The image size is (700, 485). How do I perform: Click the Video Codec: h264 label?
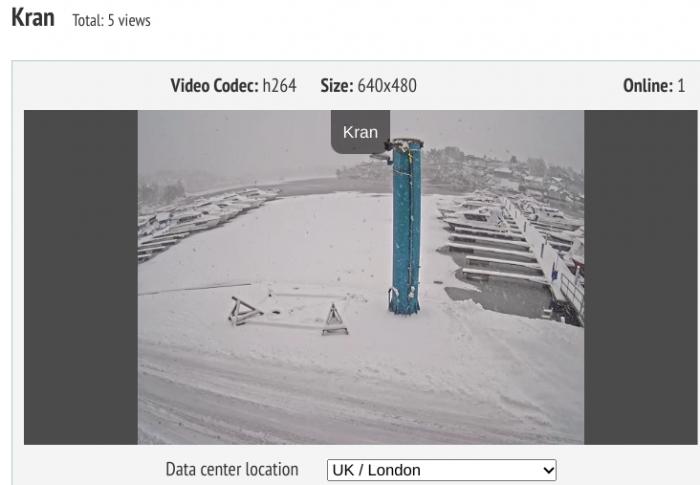tap(233, 85)
